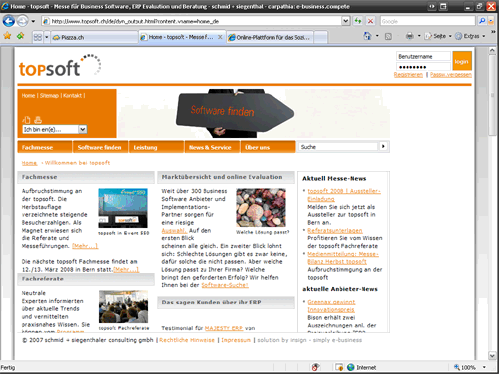The width and height of the screenshot is (499, 374).
Task: Click the print icon in orange panel
Action: pos(38,120)
